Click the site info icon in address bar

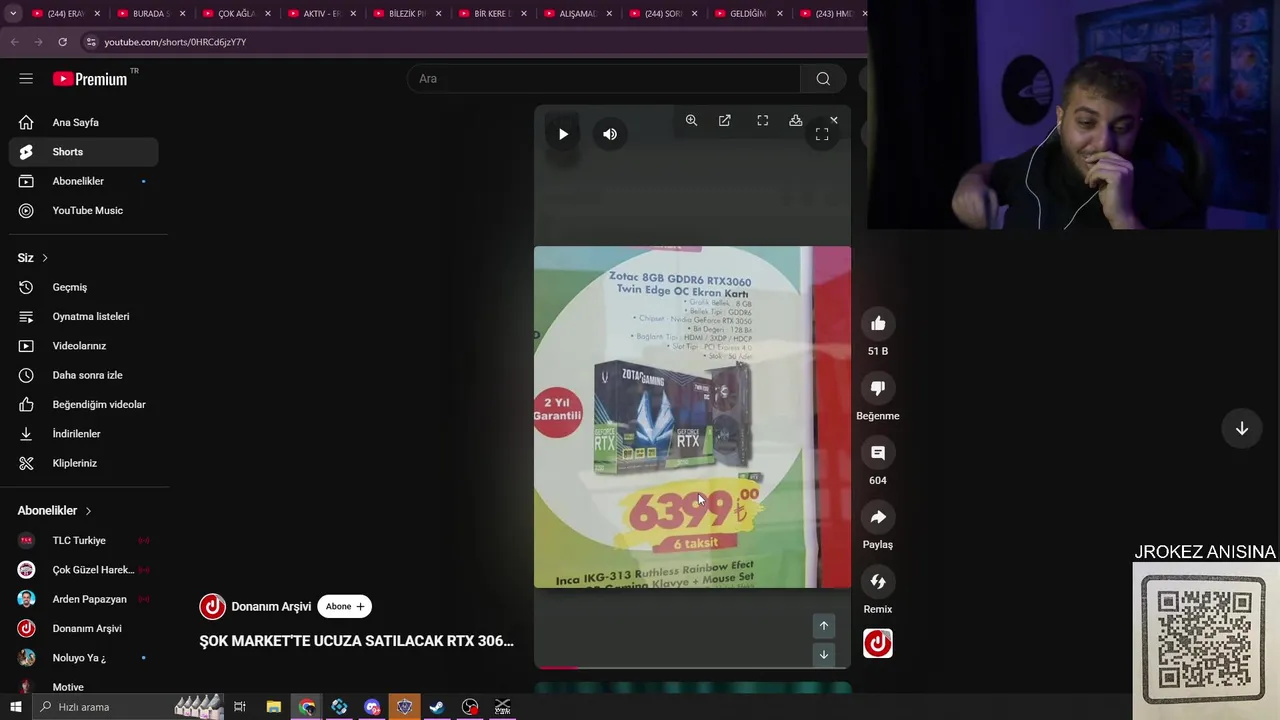91,42
